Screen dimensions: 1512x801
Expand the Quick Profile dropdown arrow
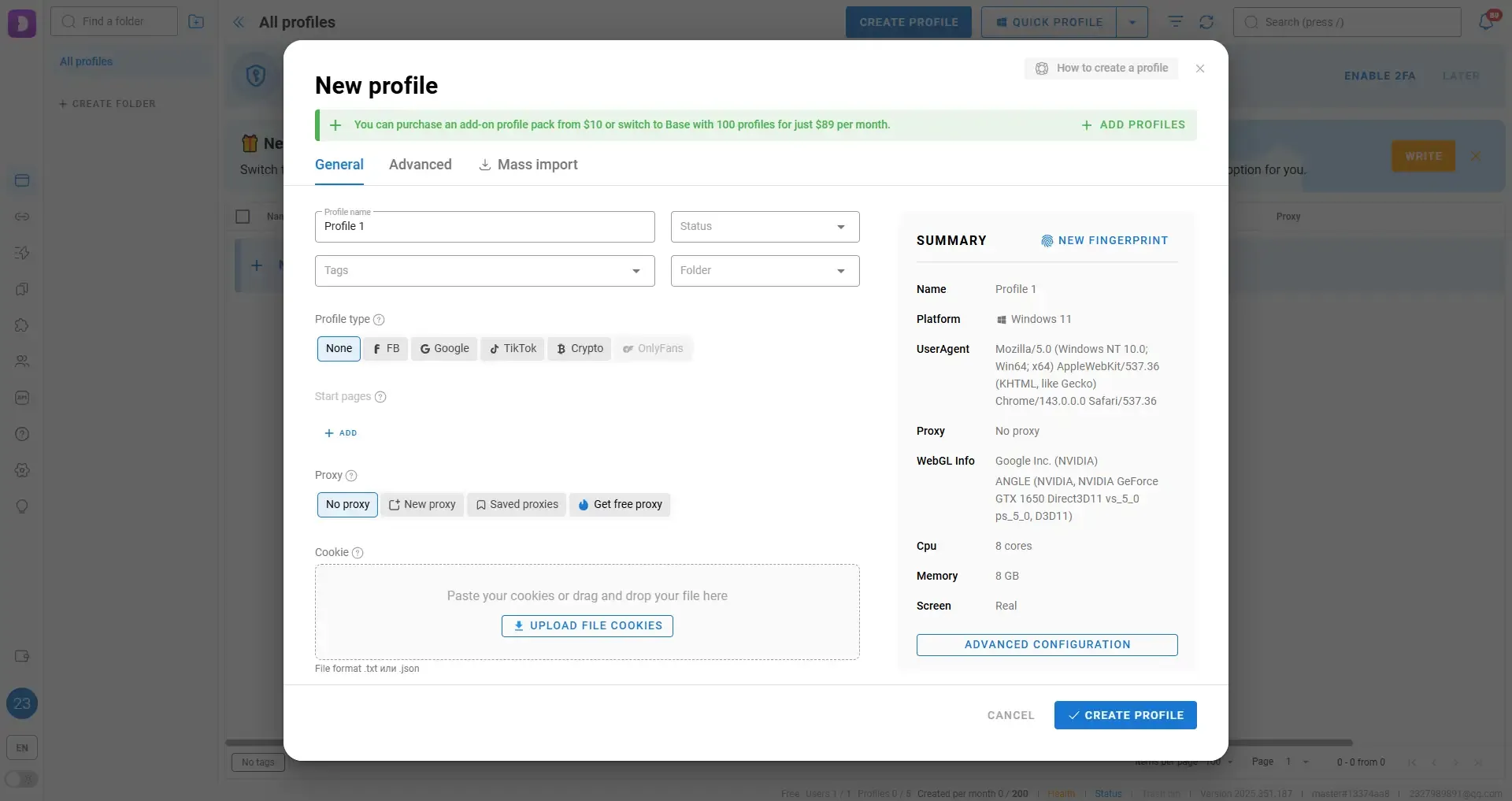(x=1132, y=22)
